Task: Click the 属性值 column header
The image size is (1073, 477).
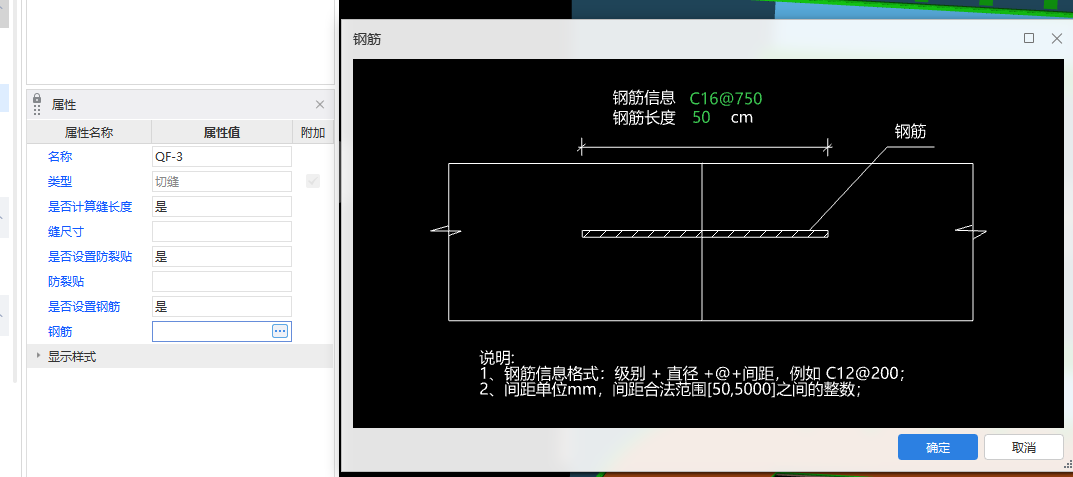Action: (x=221, y=132)
